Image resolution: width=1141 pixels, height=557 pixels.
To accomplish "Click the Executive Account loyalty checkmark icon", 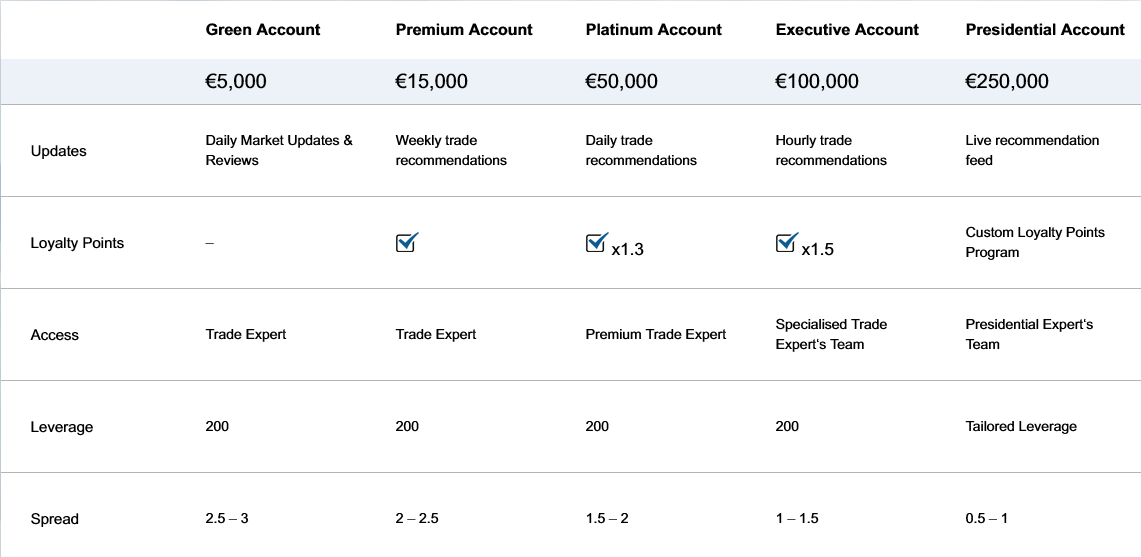I will coord(787,242).
